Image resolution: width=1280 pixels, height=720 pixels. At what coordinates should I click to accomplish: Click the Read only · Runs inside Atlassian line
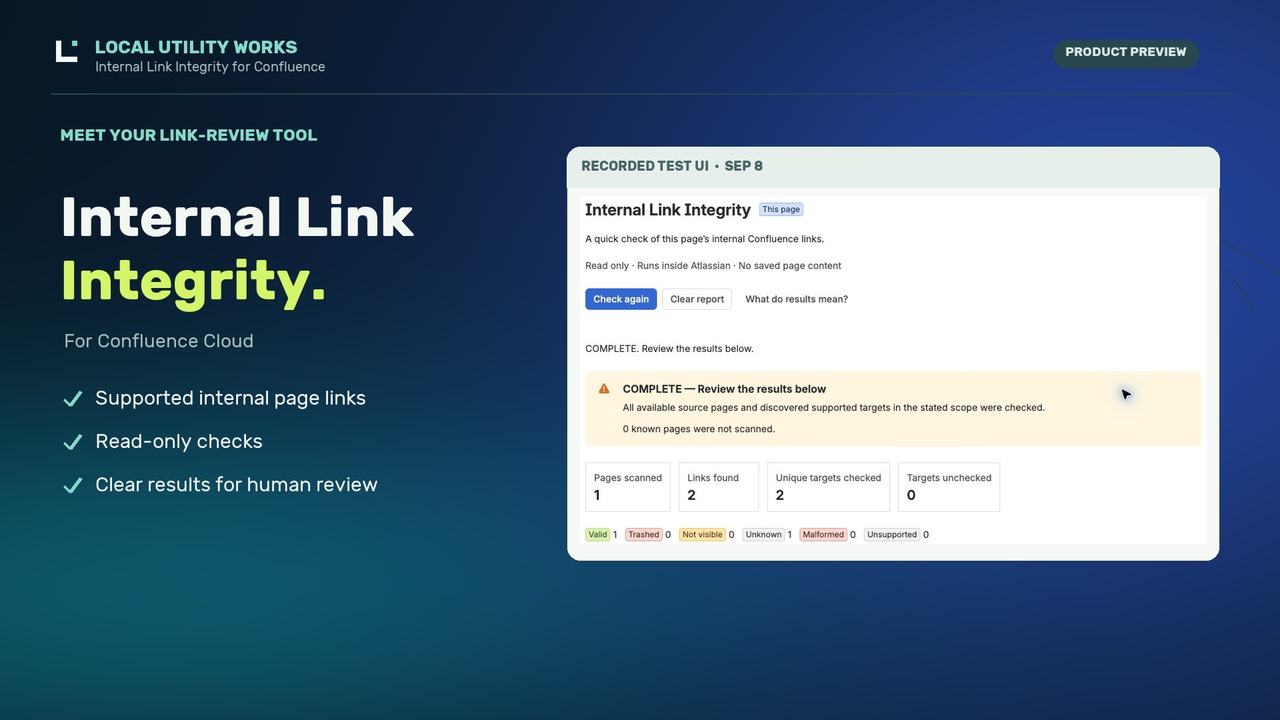point(713,266)
